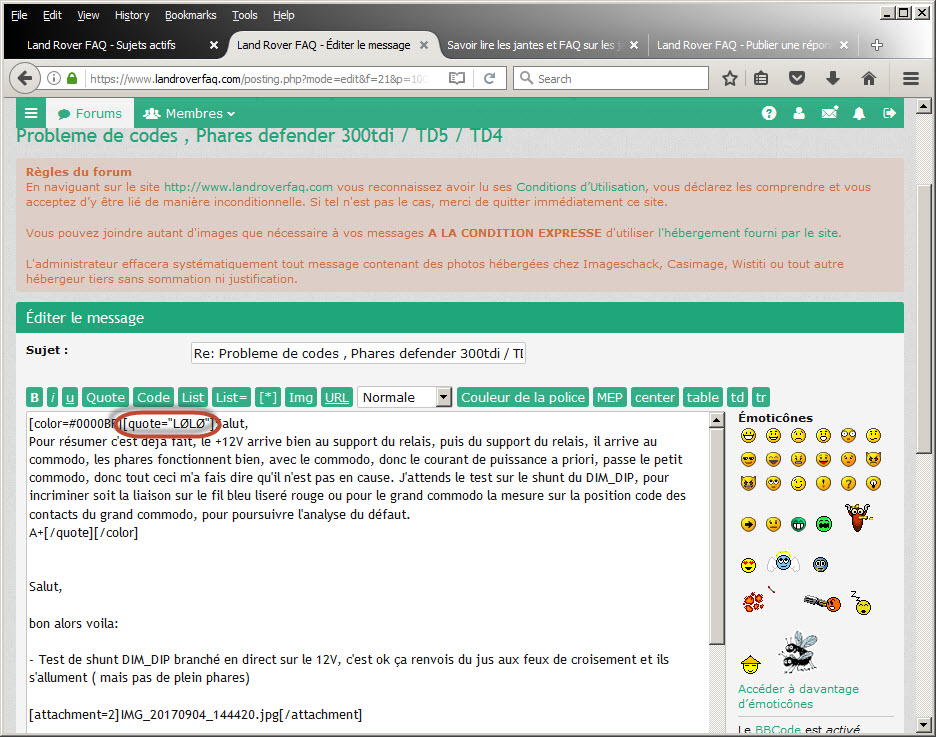Image resolution: width=936 pixels, height=737 pixels.
Task: Open the forum notifications bell icon
Action: coord(858,114)
